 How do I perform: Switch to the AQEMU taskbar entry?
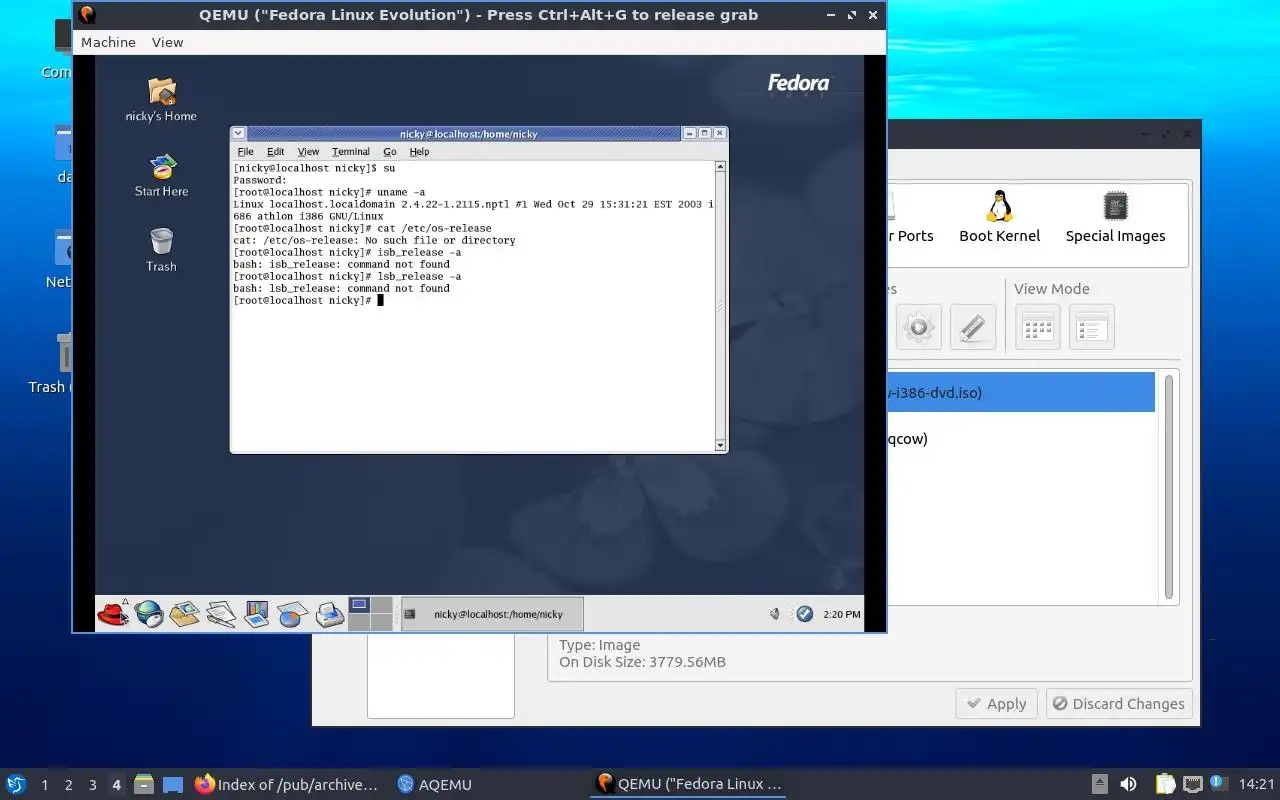click(x=435, y=784)
